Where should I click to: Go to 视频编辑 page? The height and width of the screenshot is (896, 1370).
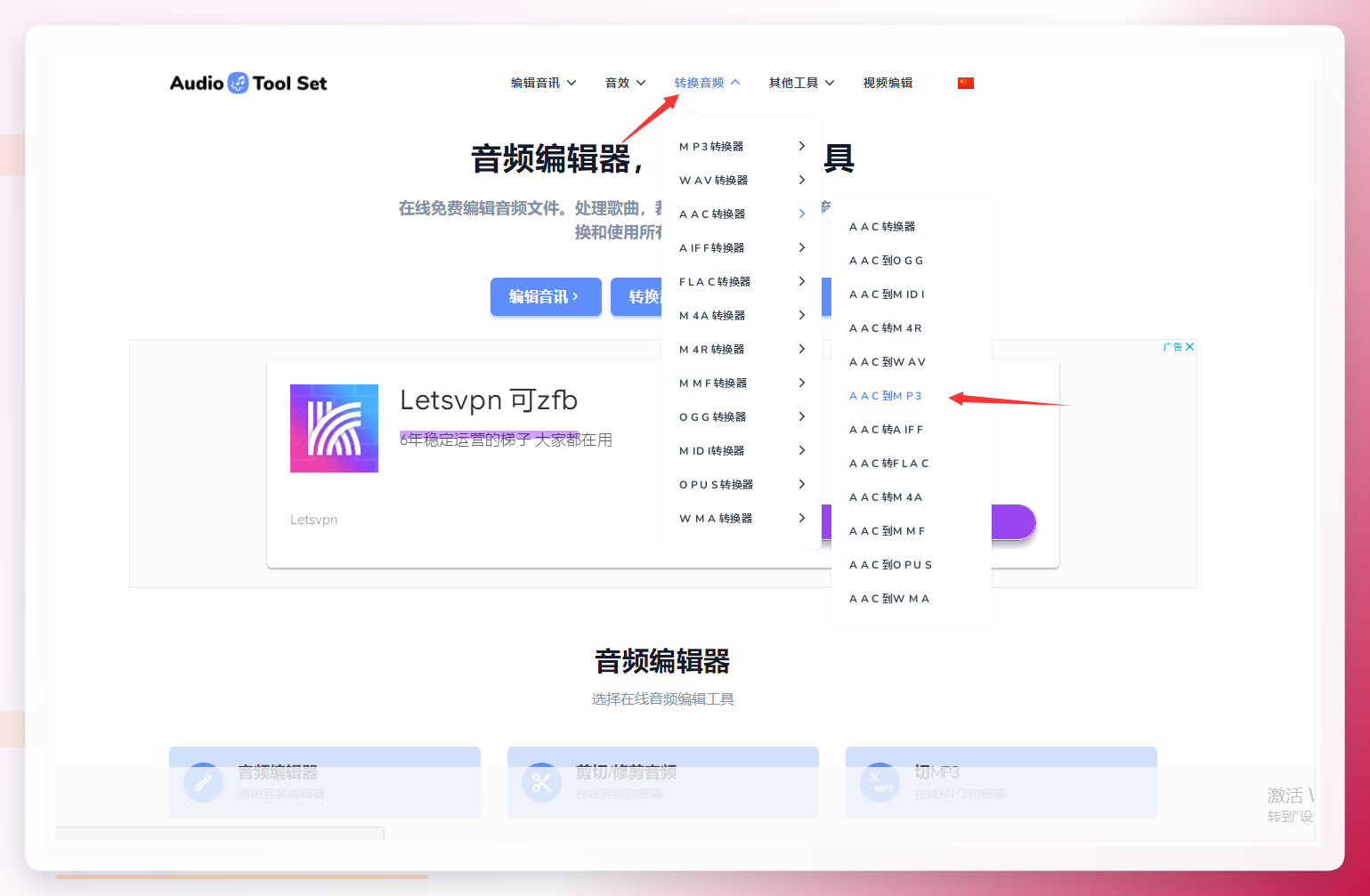pyautogui.click(x=888, y=83)
